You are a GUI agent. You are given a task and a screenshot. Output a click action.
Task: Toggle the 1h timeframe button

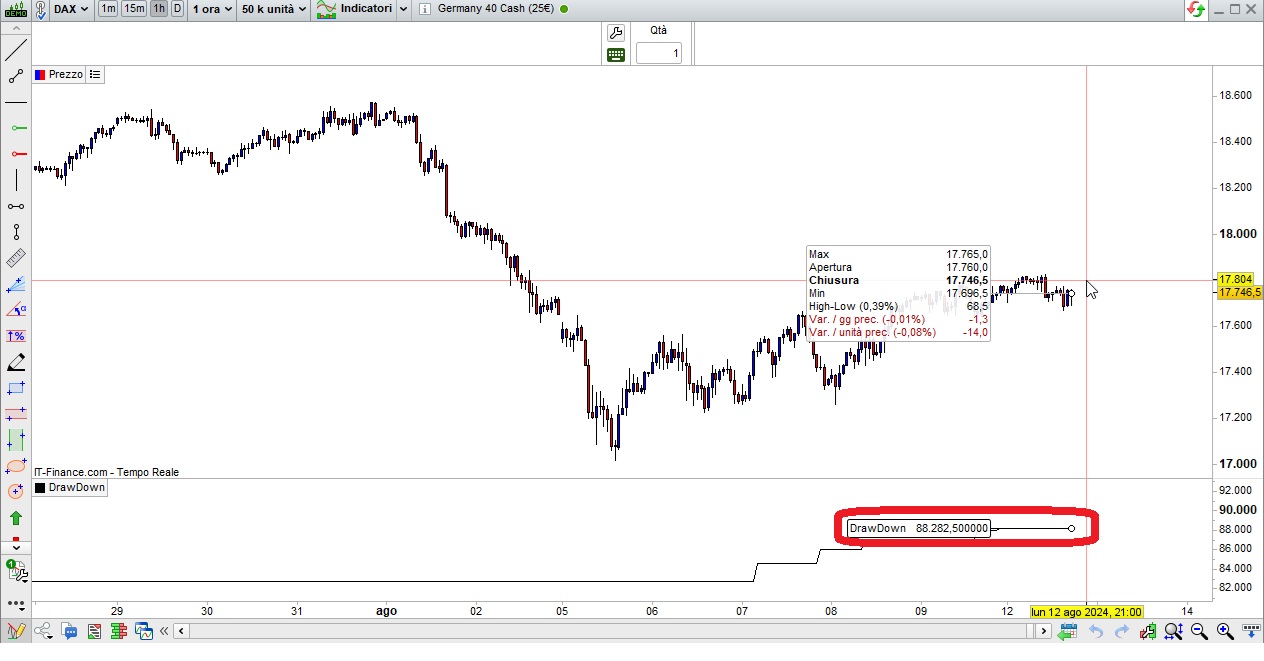coord(159,9)
